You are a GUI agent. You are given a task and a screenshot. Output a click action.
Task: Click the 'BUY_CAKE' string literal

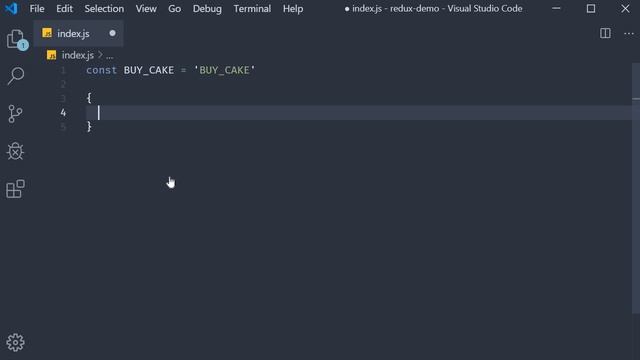click(x=224, y=70)
